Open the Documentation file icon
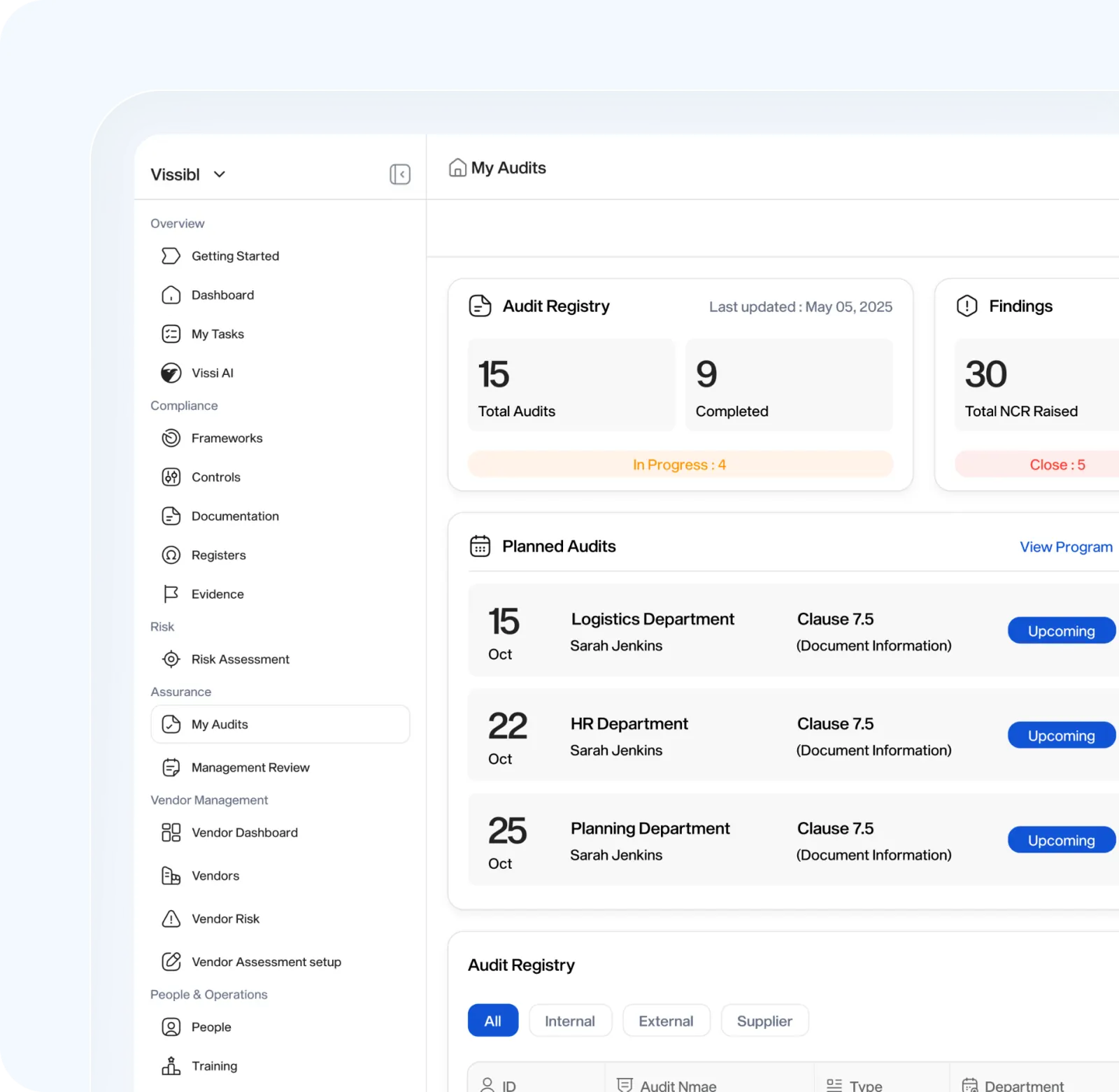Viewport: 1119px width, 1092px height. pos(171,516)
